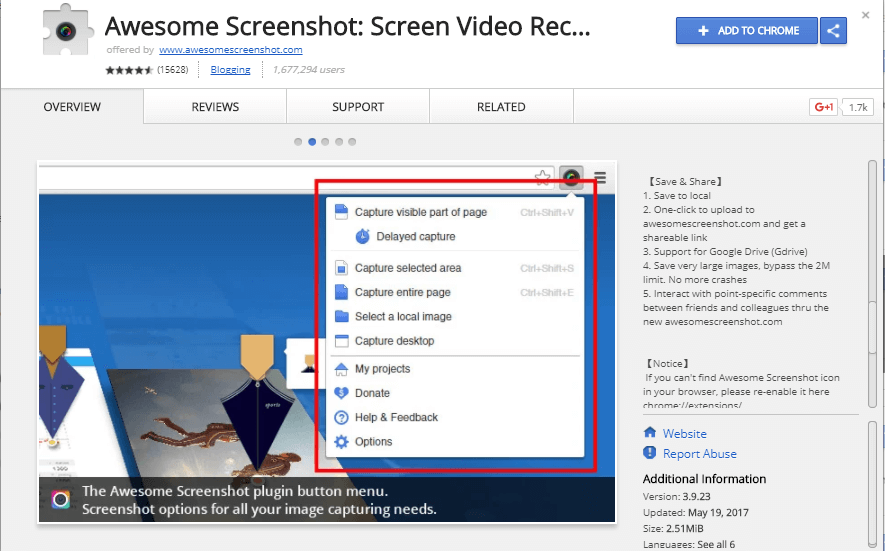Open the Website link
This screenshot has height=551, width=885.
coord(685,434)
